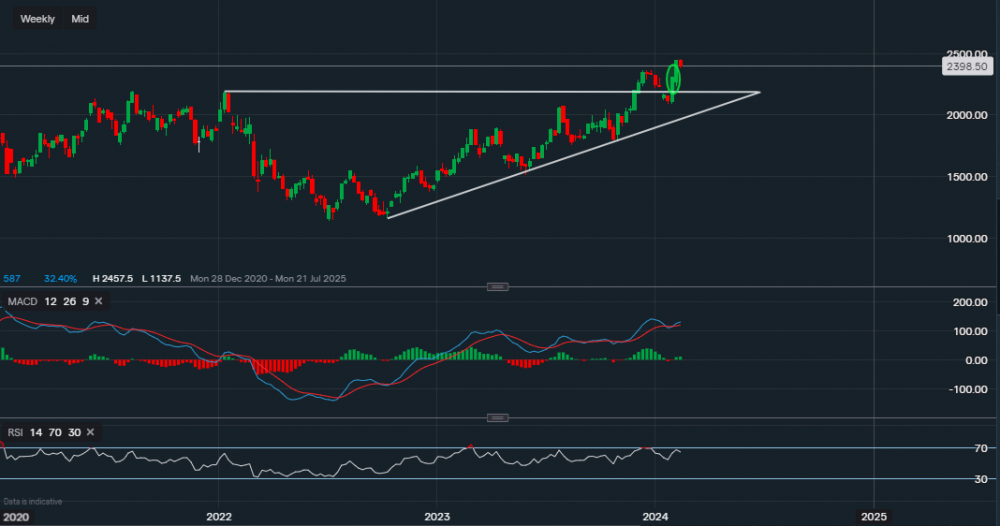Remove the RSI indicator with its X
This screenshot has width=1000, height=526.
[90, 432]
